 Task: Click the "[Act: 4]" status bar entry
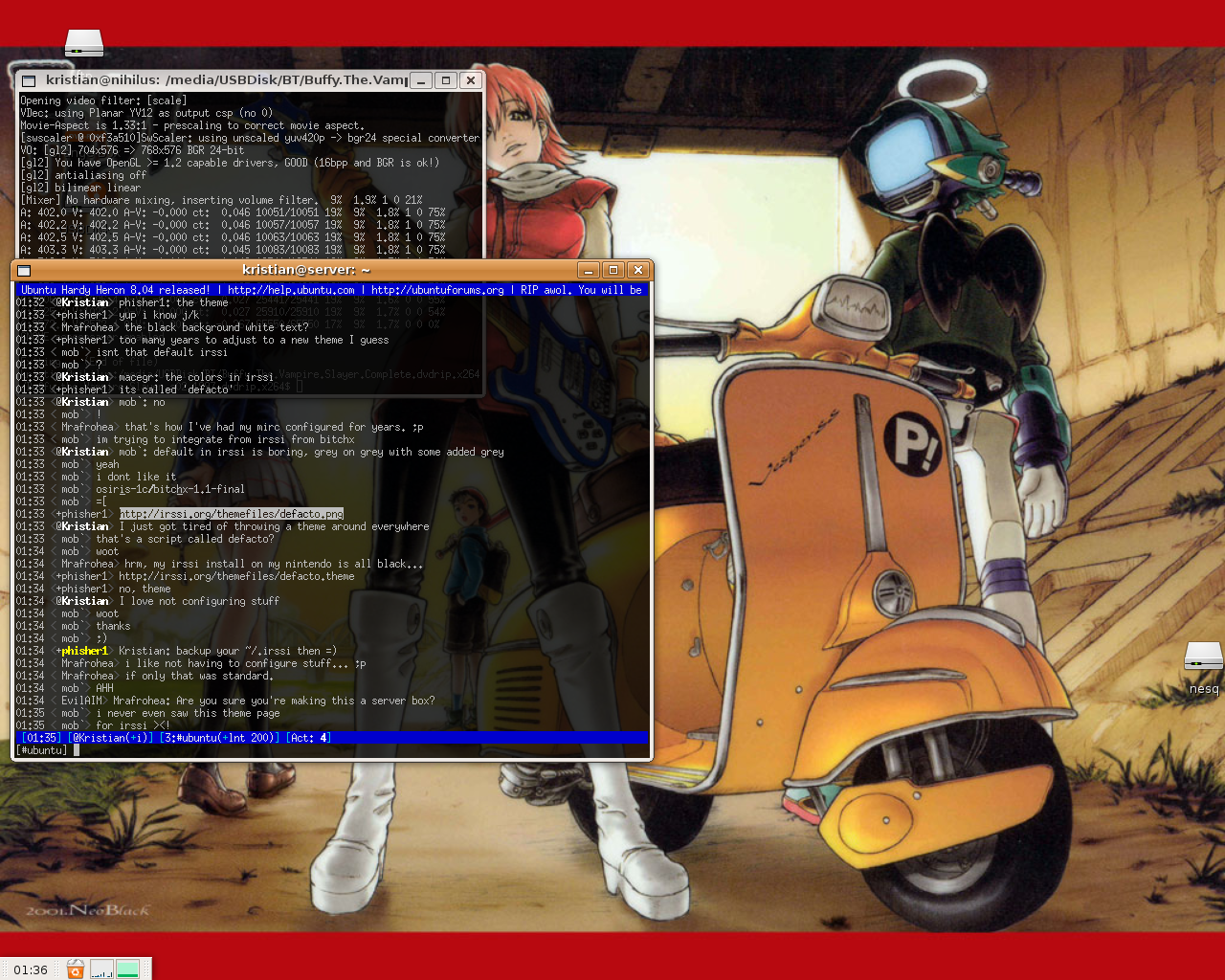coord(308,738)
